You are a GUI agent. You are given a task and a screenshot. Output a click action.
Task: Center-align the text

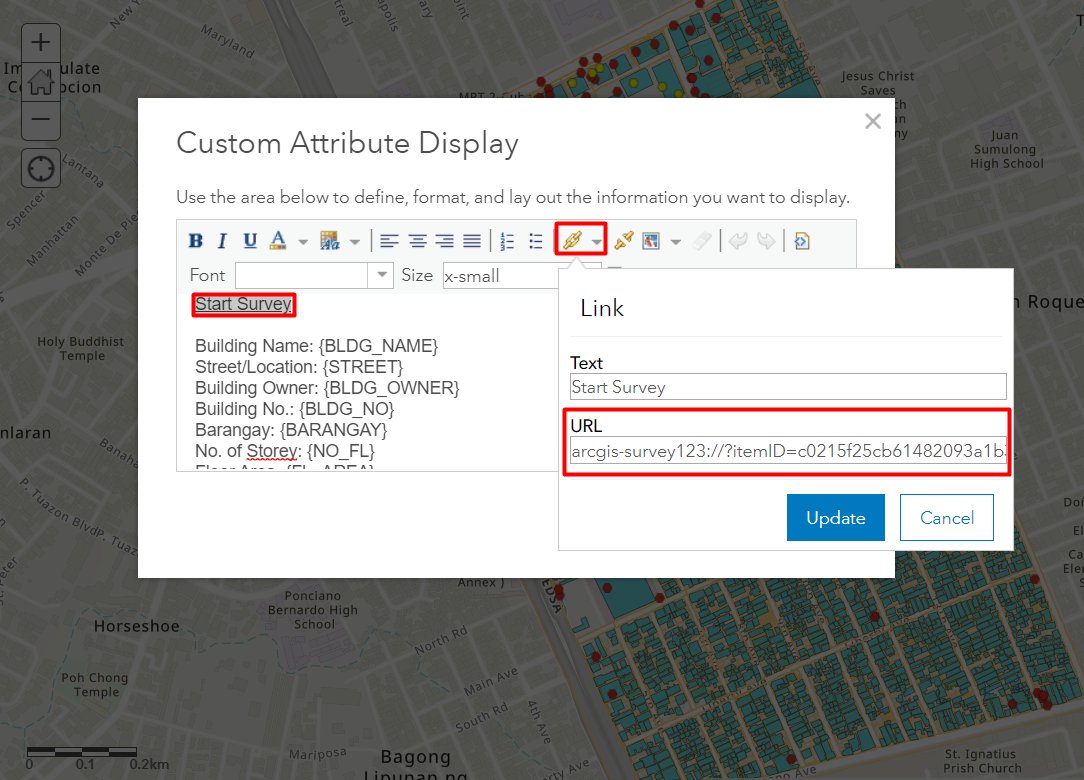click(417, 241)
